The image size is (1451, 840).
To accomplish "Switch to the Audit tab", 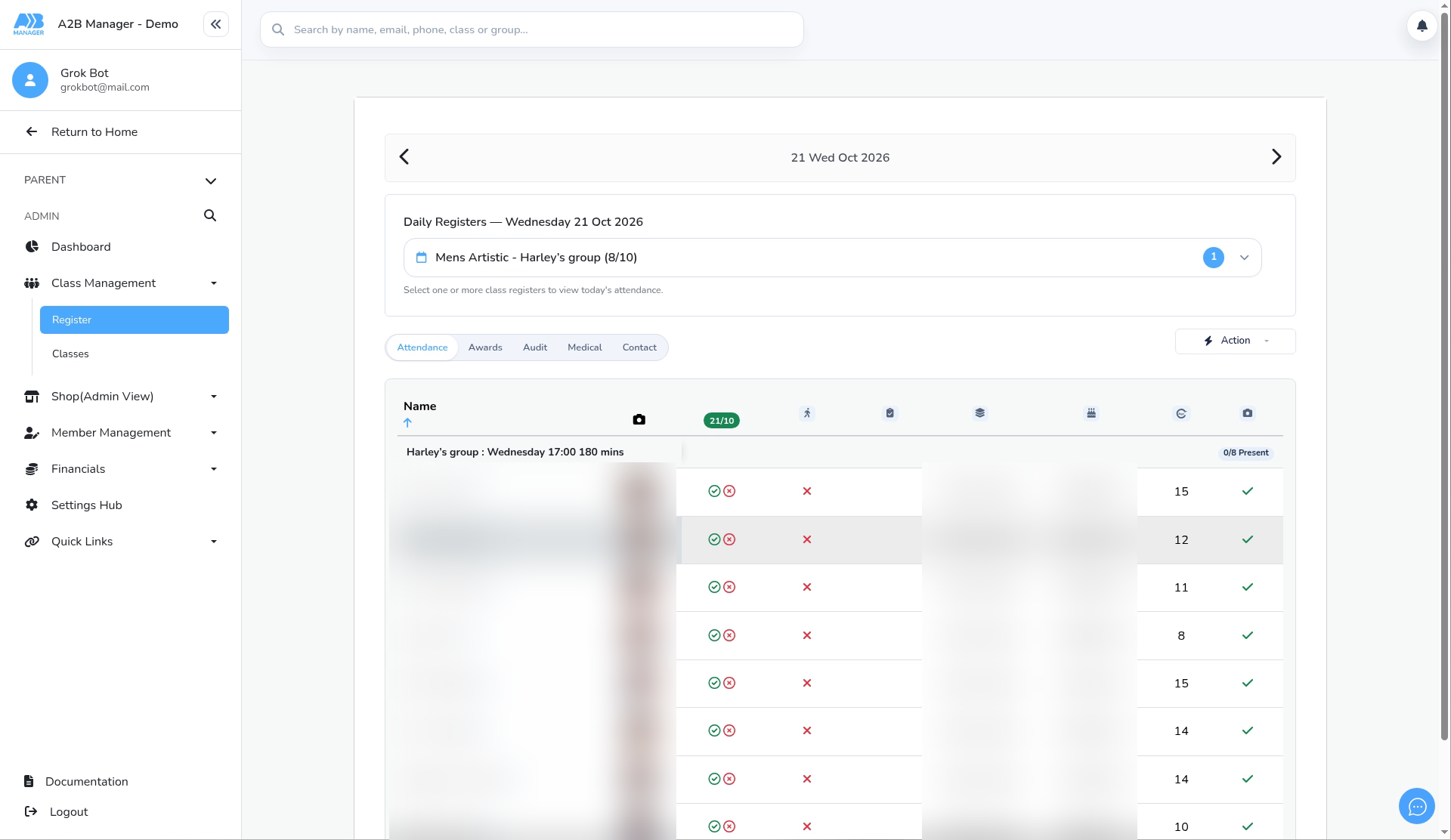I will (535, 347).
